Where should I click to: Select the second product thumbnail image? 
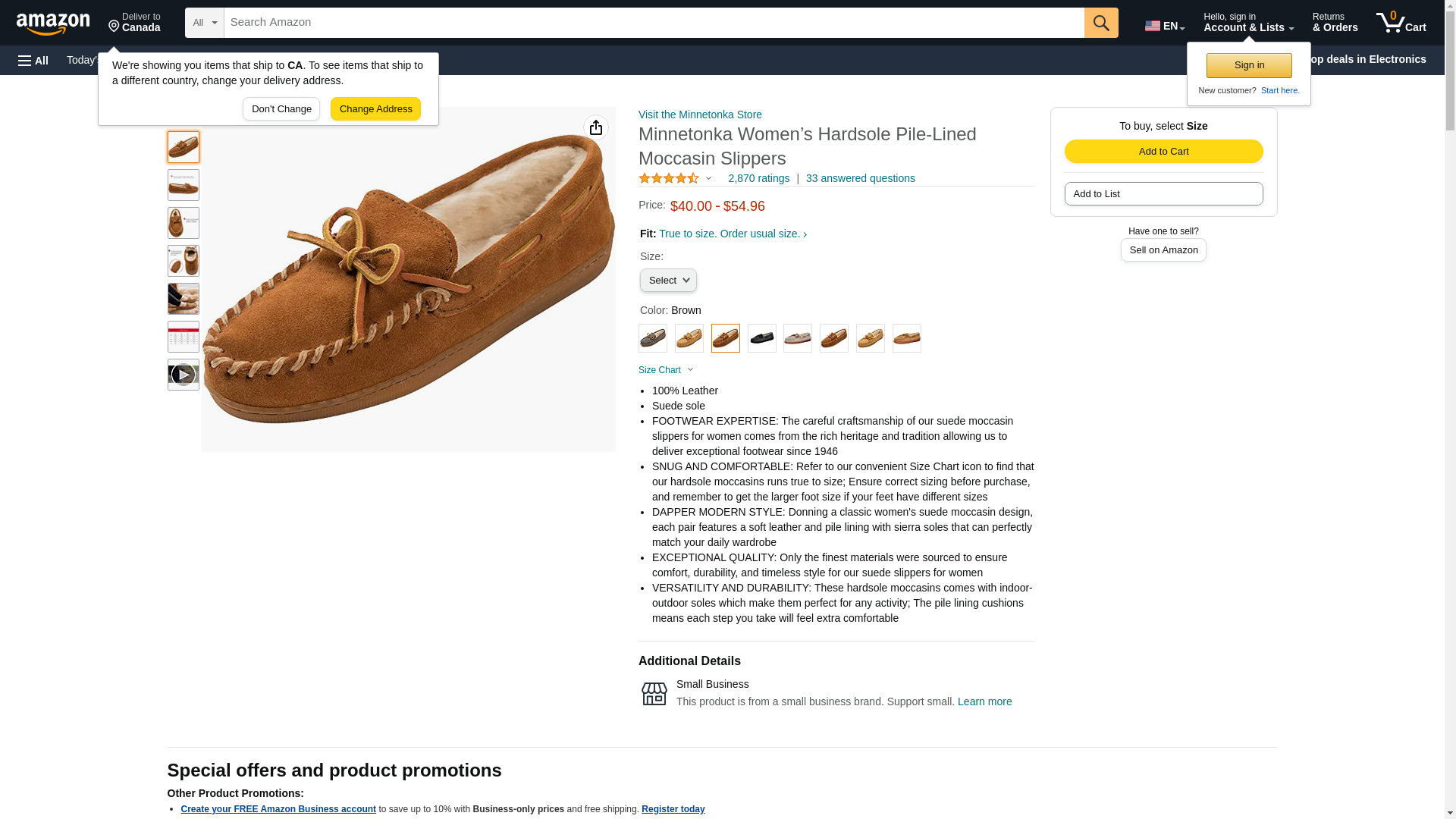click(x=183, y=185)
